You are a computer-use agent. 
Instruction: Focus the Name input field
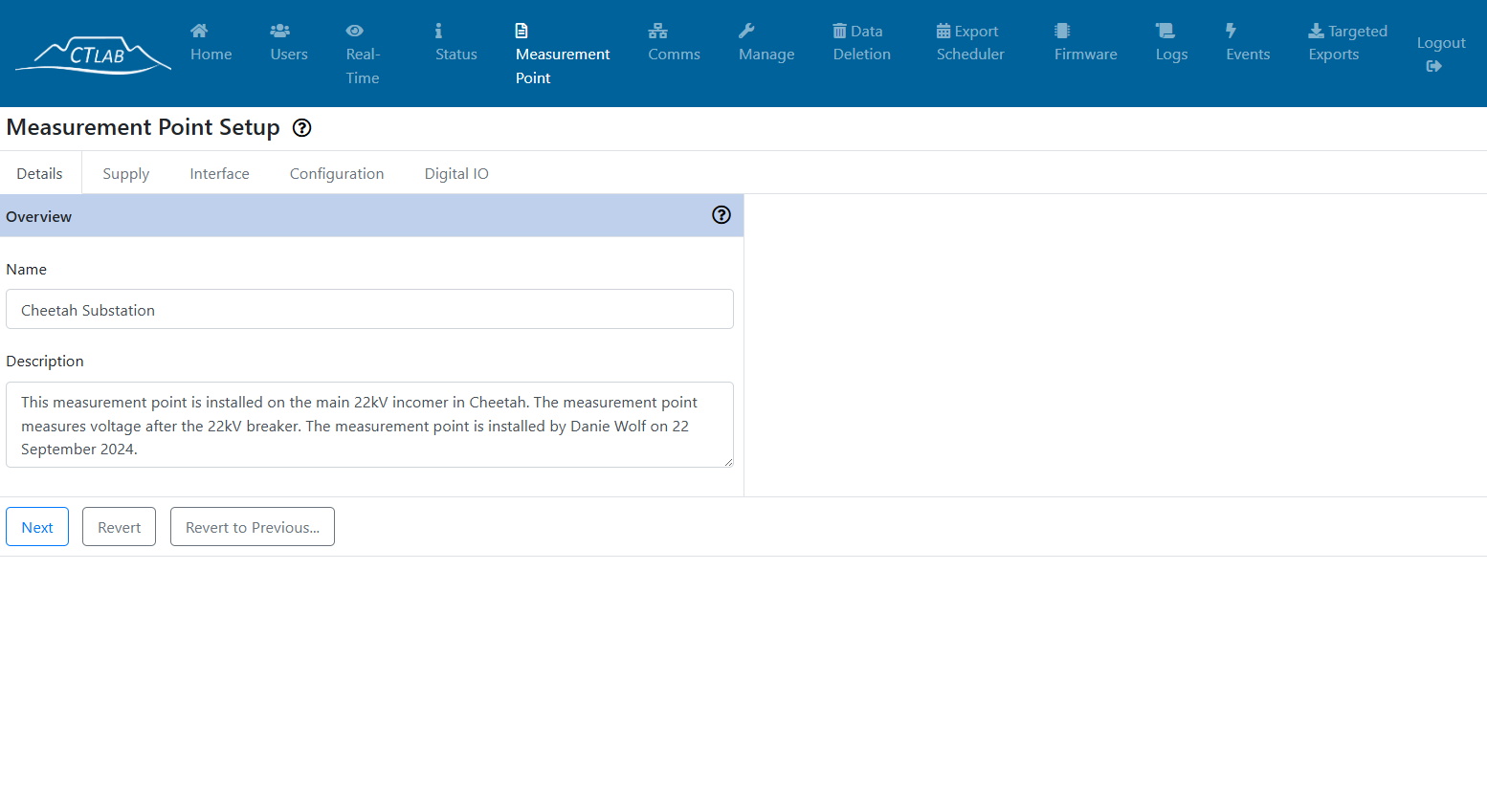coord(369,309)
